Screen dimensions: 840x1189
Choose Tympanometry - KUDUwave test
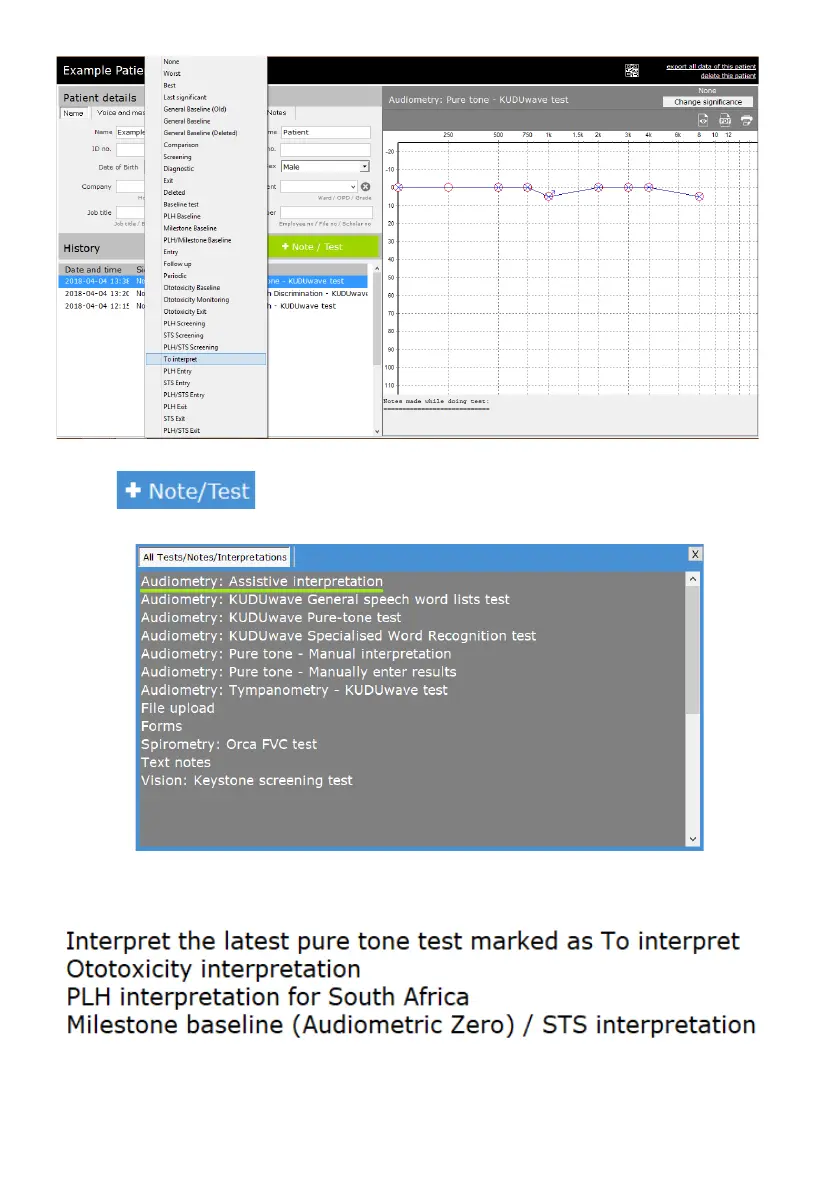click(294, 690)
